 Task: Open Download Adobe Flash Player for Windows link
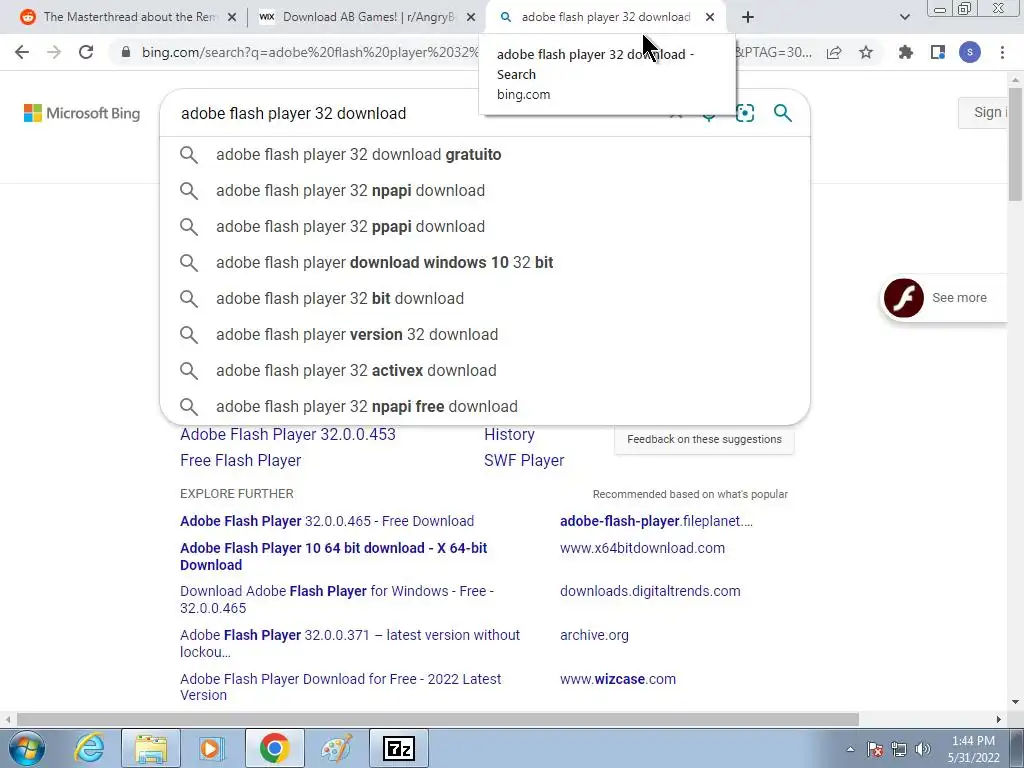tap(337, 600)
